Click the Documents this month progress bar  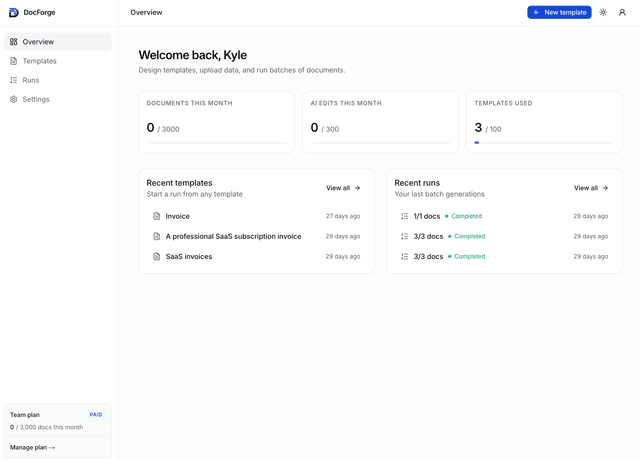216,142
